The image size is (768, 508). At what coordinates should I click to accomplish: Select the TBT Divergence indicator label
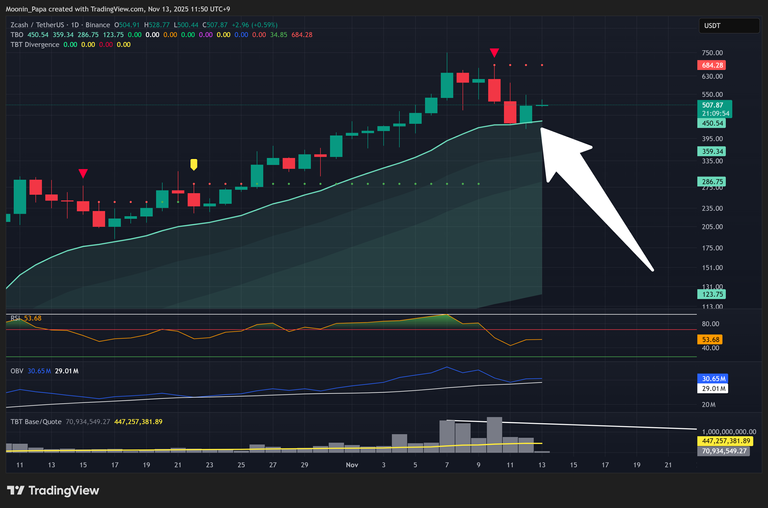[32, 43]
